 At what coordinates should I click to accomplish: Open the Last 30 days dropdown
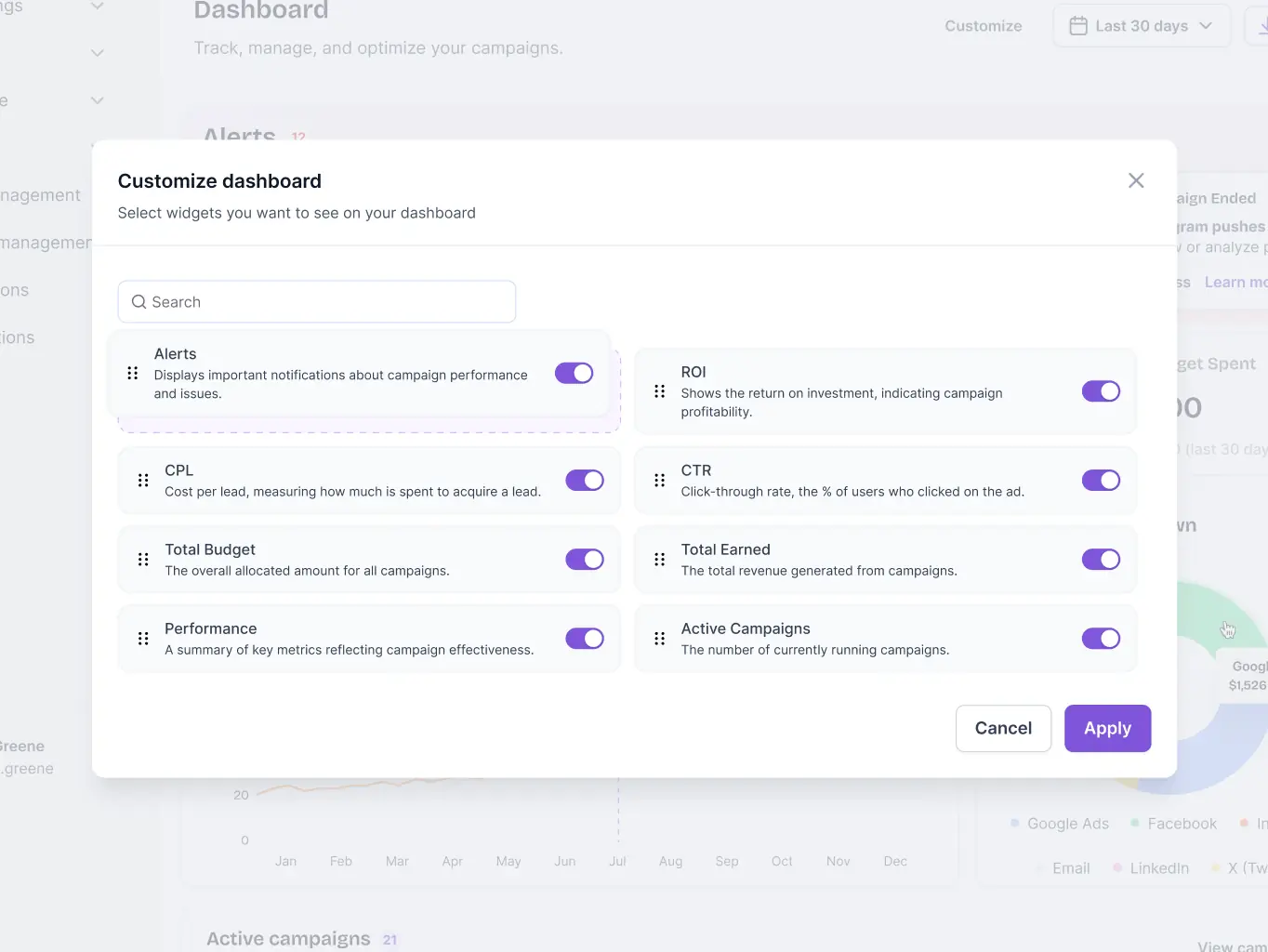(x=1142, y=26)
